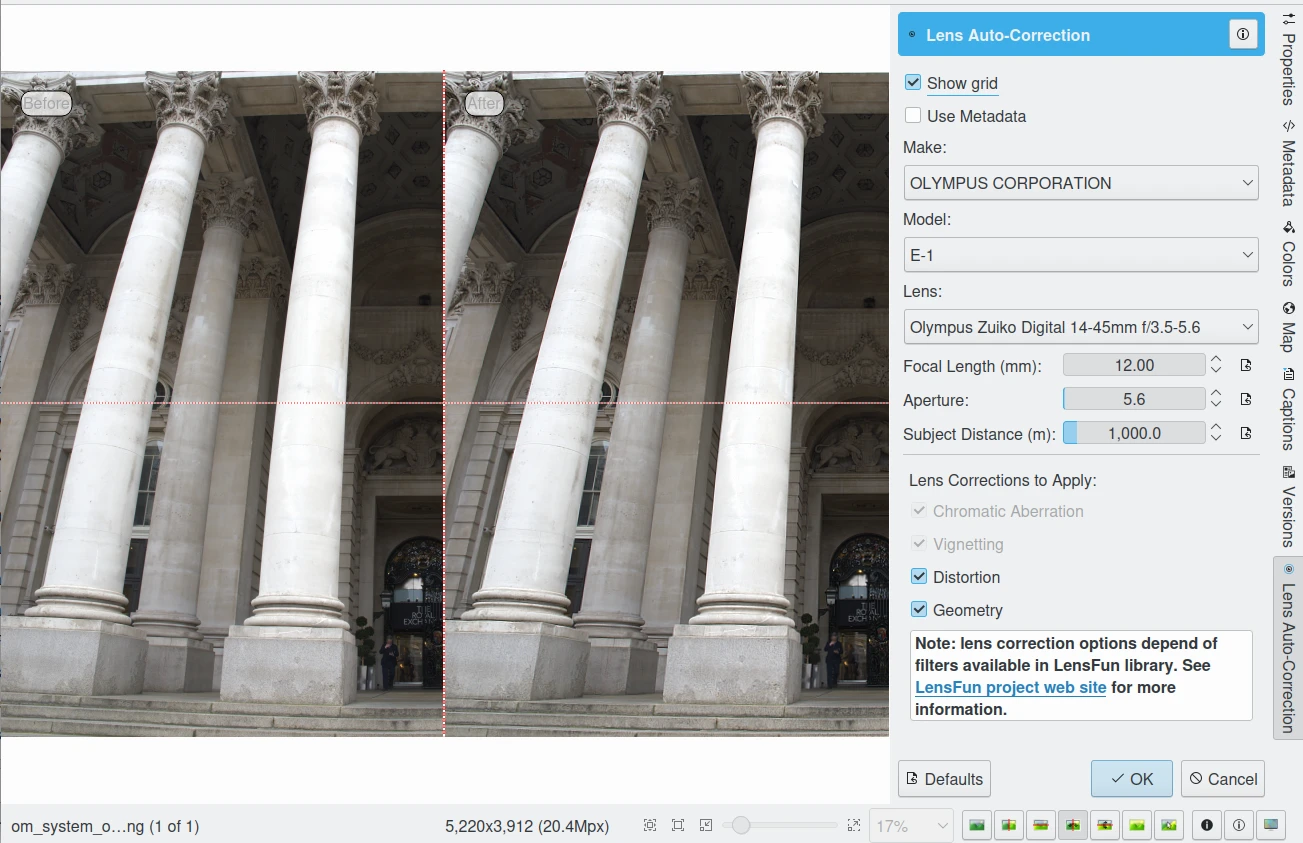Toggle the under-exposure indicator
The height and width of the screenshot is (843, 1303).
[x=1207, y=826]
